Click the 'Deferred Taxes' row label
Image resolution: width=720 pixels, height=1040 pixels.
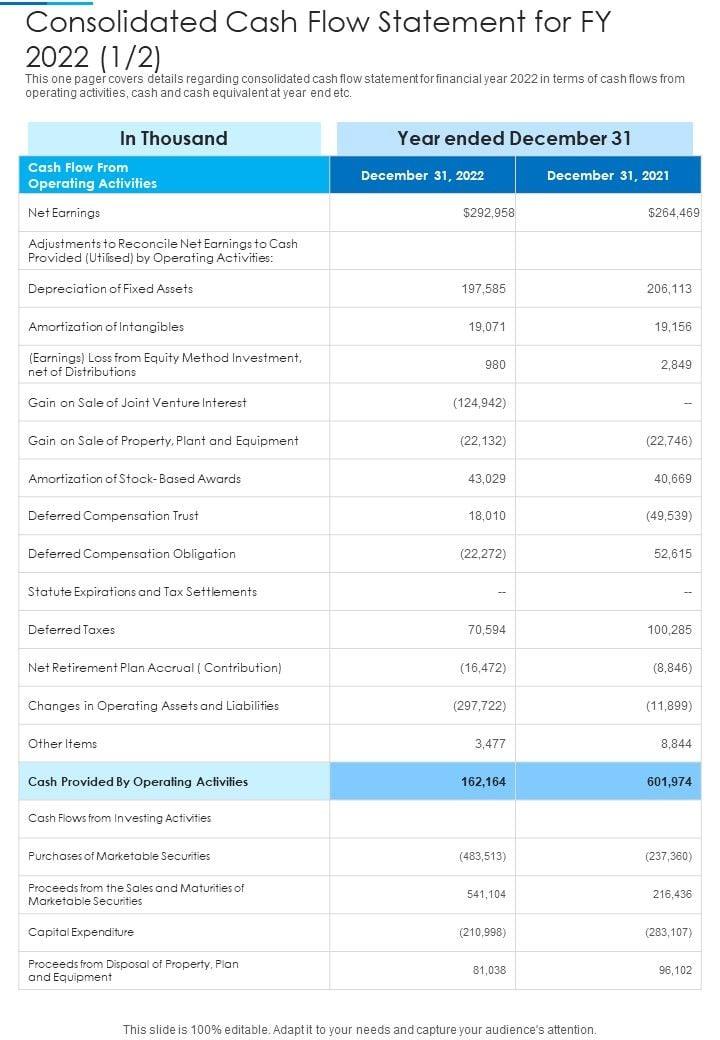pyautogui.click(x=71, y=630)
